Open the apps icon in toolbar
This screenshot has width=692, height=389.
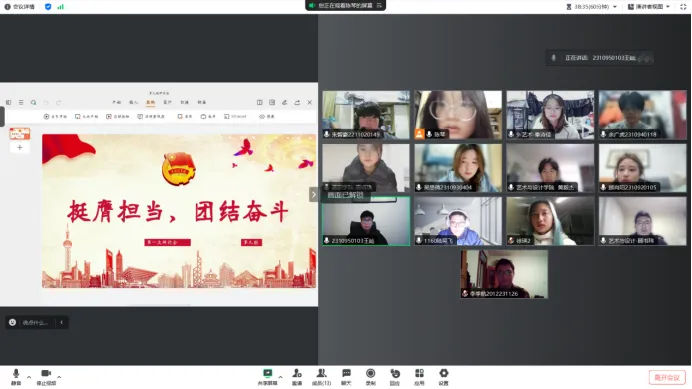[x=419, y=377]
